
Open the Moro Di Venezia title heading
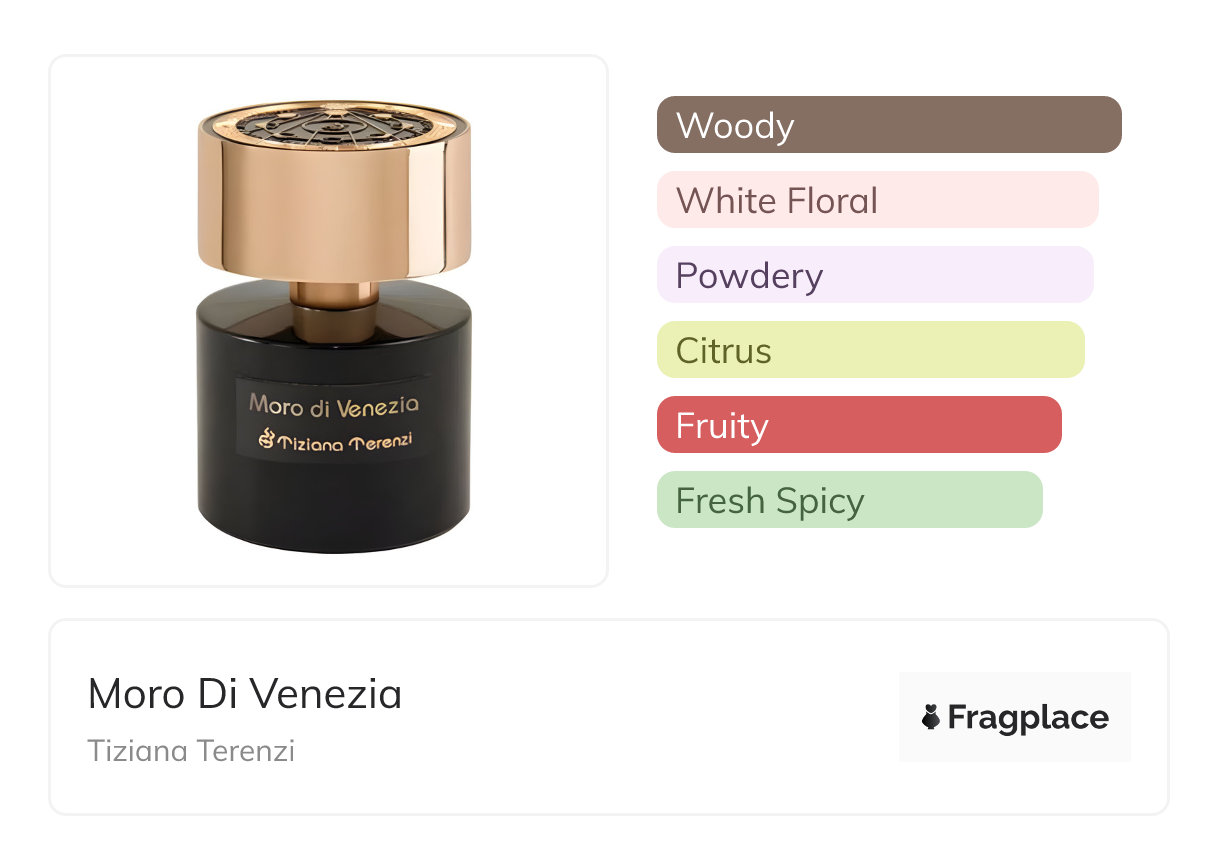point(245,694)
